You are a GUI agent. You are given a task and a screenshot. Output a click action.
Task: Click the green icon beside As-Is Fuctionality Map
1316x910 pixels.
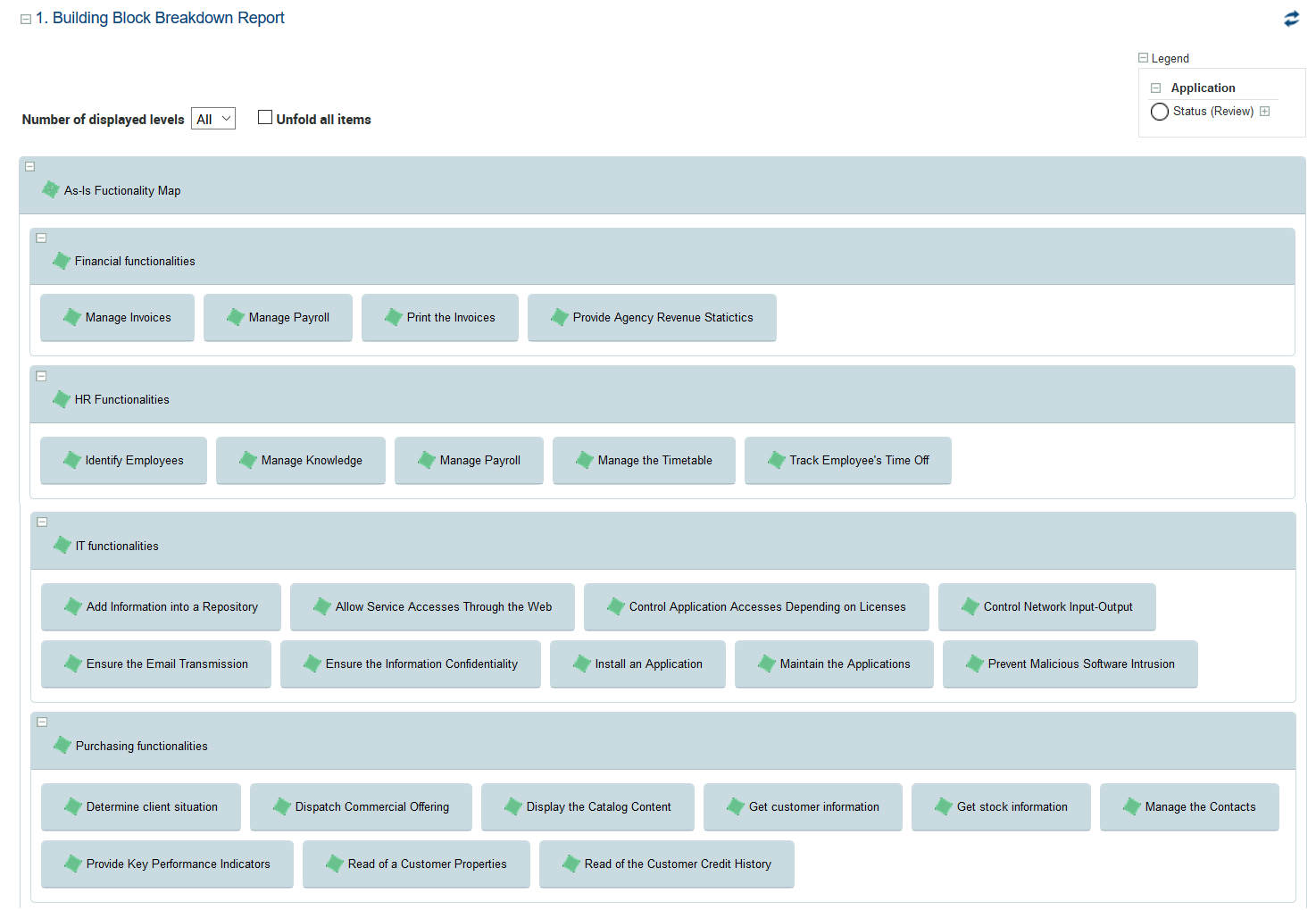(x=51, y=190)
